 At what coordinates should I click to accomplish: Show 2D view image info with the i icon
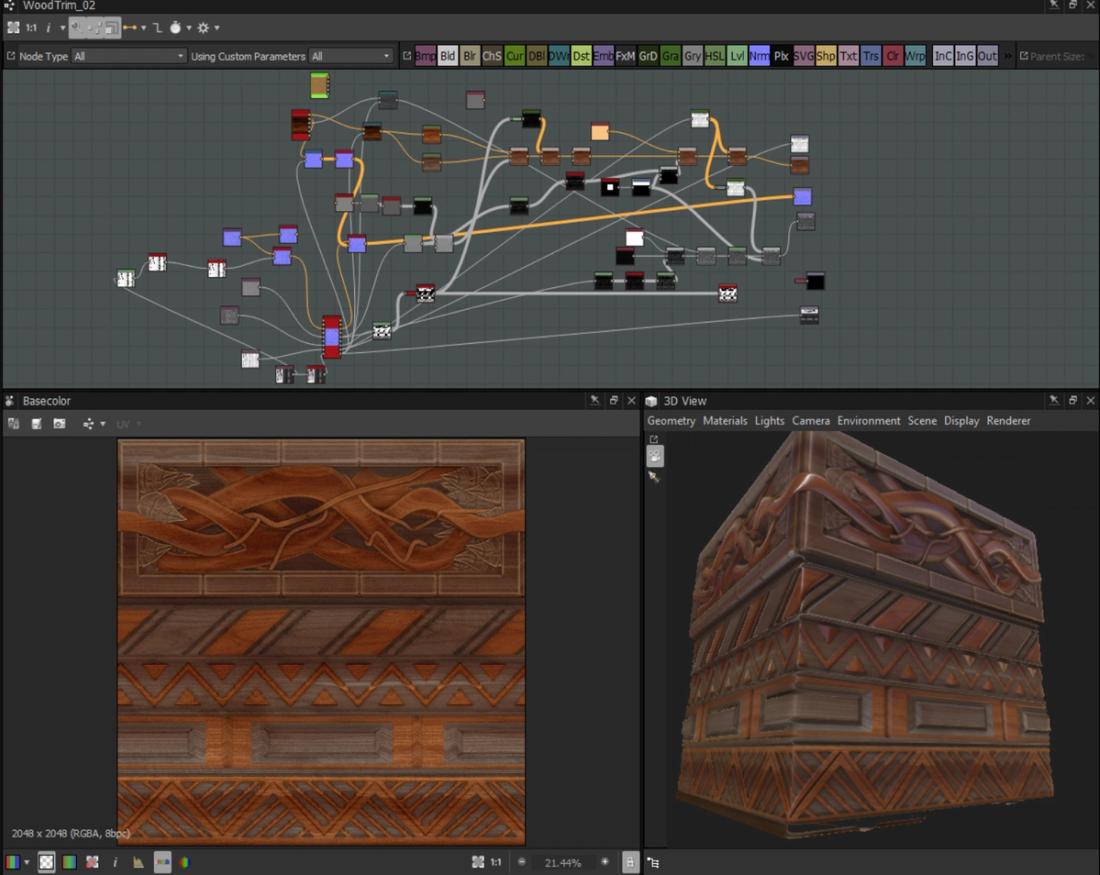click(x=115, y=862)
